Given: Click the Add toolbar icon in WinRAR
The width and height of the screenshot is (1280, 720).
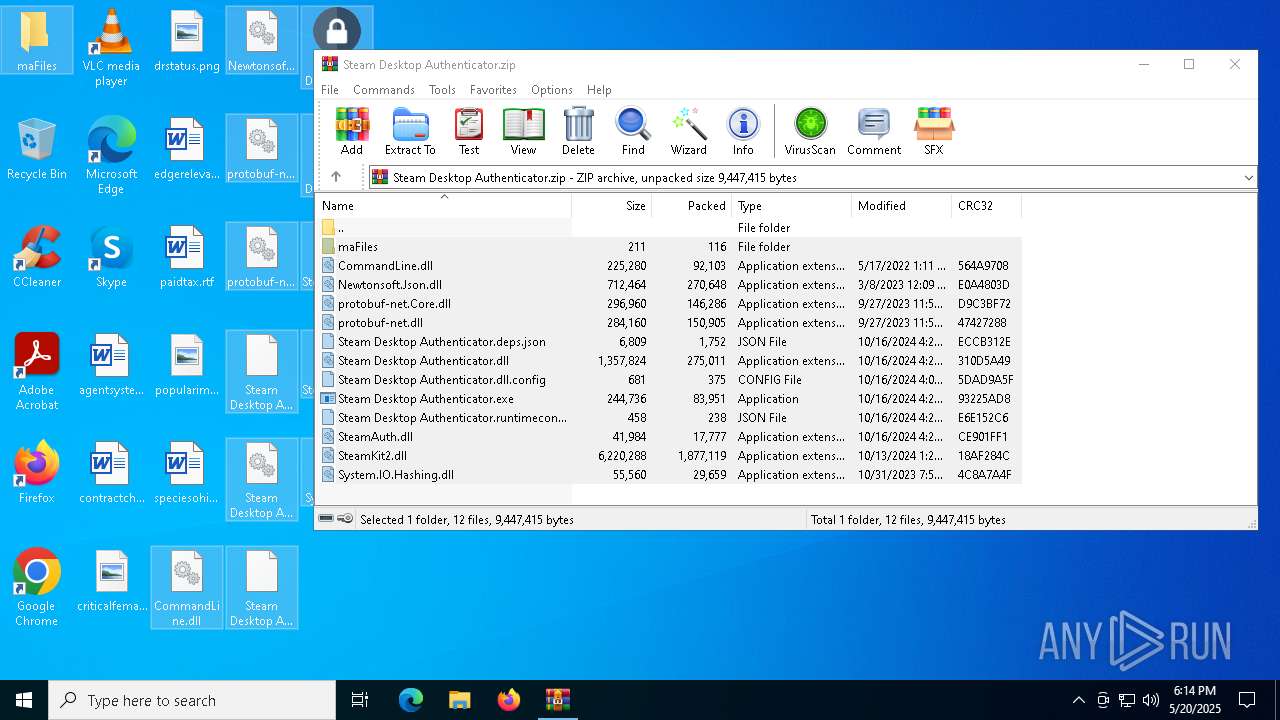Looking at the screenshot, I should tap(351, 131).
